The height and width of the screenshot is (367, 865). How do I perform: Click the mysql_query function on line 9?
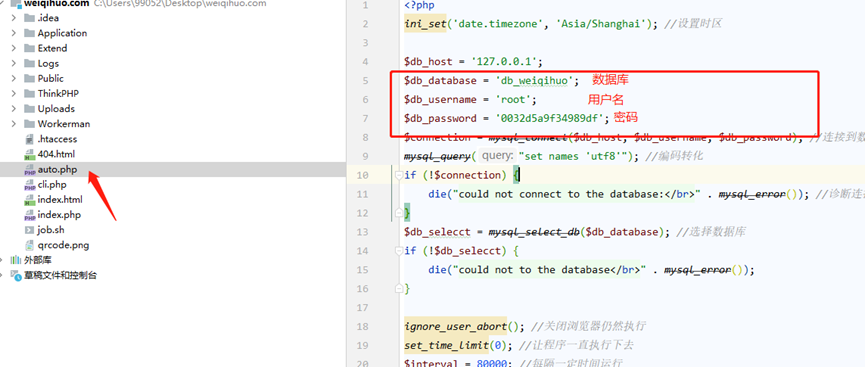click(437, 156)
